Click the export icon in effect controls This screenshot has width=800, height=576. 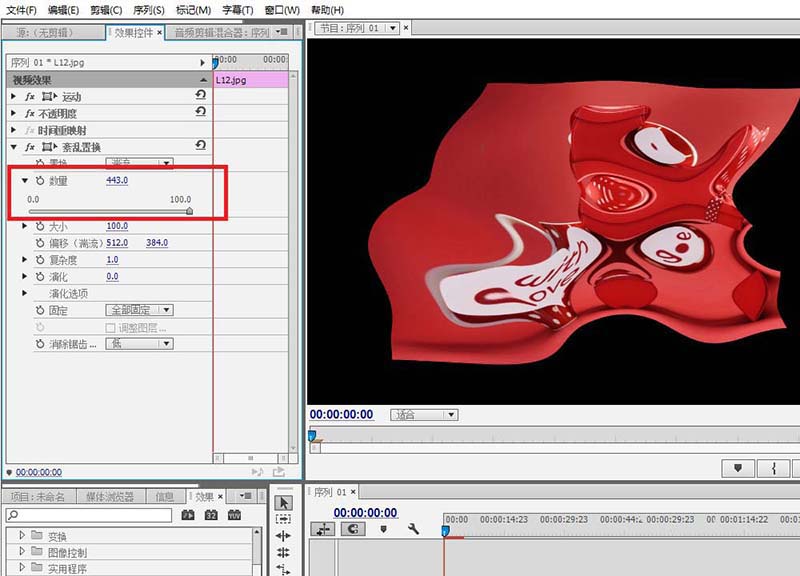click(279, 472)
